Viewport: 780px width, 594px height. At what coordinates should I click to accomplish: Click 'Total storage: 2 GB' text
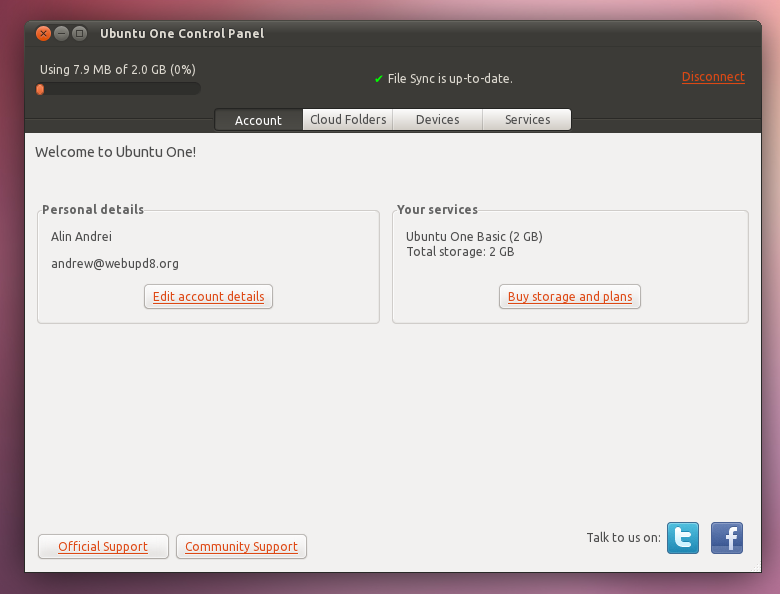pyautogui.click(x=460, y=252)
